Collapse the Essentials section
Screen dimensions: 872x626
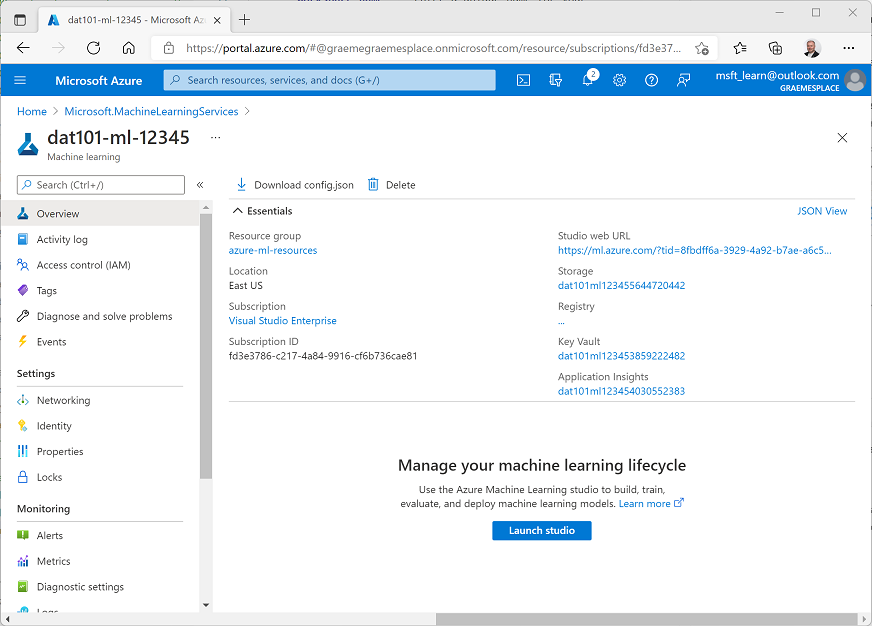click(x=263, y=210)
